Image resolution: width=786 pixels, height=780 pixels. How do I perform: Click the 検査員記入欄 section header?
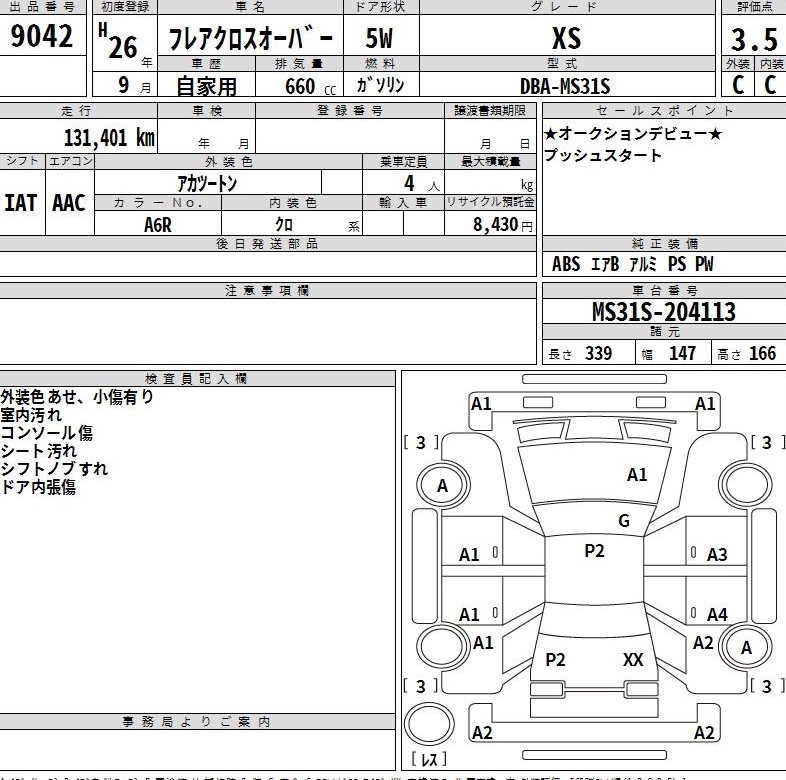tap(196, 378)
